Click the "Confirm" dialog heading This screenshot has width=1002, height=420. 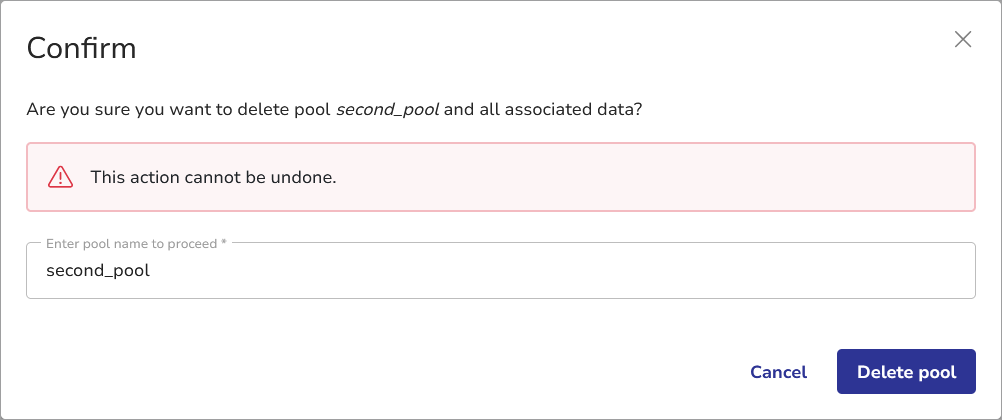click(x=81, y=47)
